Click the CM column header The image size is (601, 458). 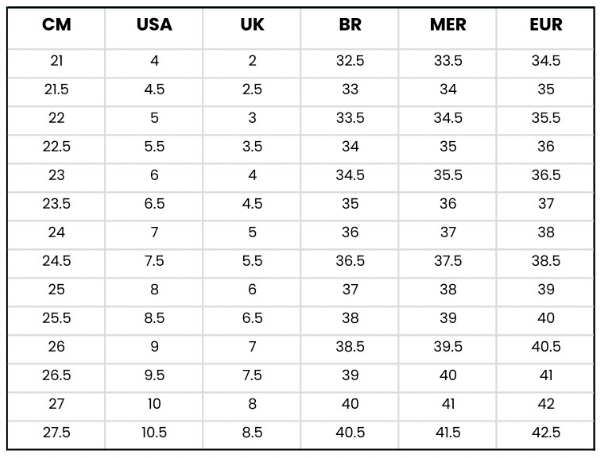[57, 25]
